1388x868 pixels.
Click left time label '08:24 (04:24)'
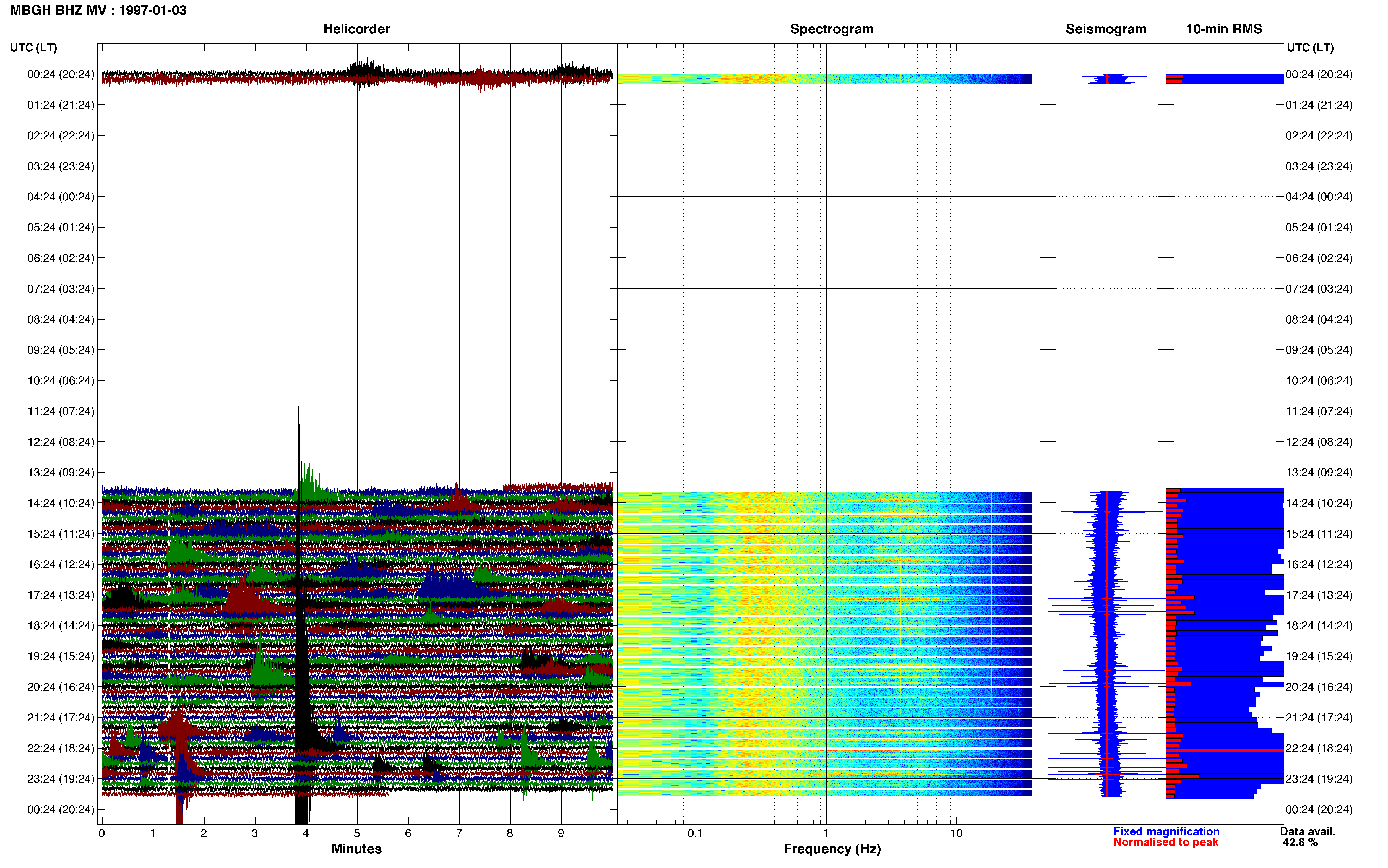(x=61, y=319)
